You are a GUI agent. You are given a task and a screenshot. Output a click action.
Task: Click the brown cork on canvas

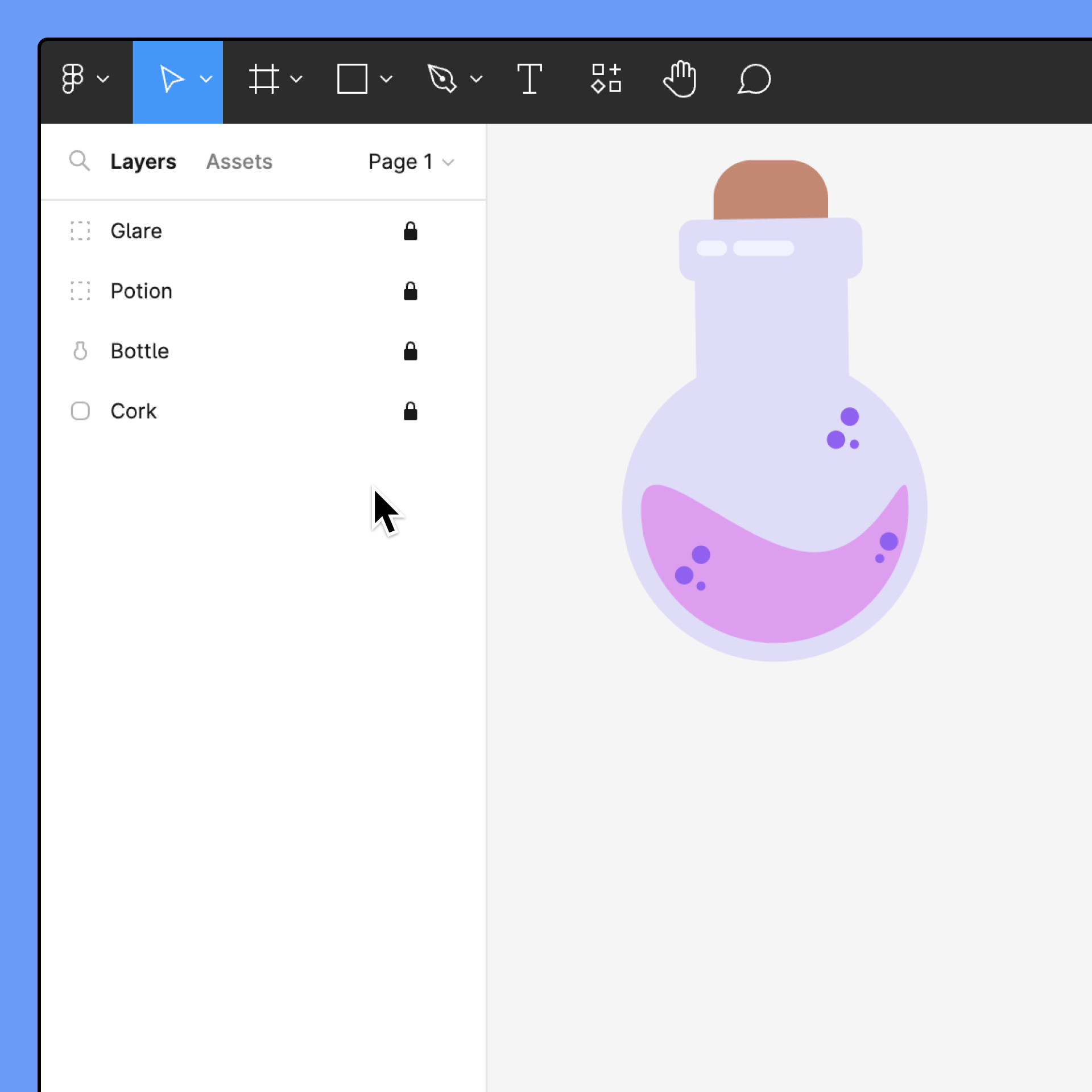click(771, 189)
